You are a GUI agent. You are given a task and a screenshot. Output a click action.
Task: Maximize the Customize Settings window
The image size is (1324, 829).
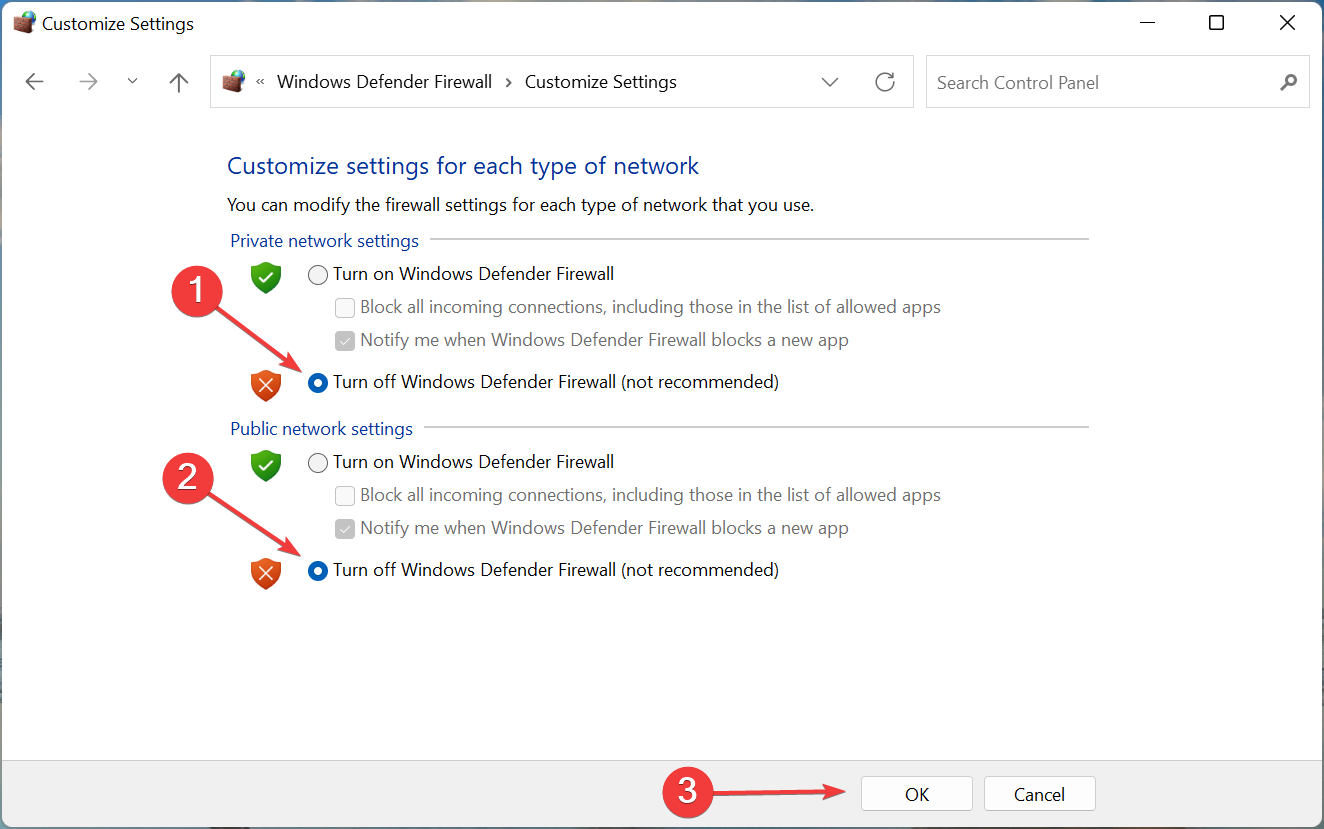1216,23
